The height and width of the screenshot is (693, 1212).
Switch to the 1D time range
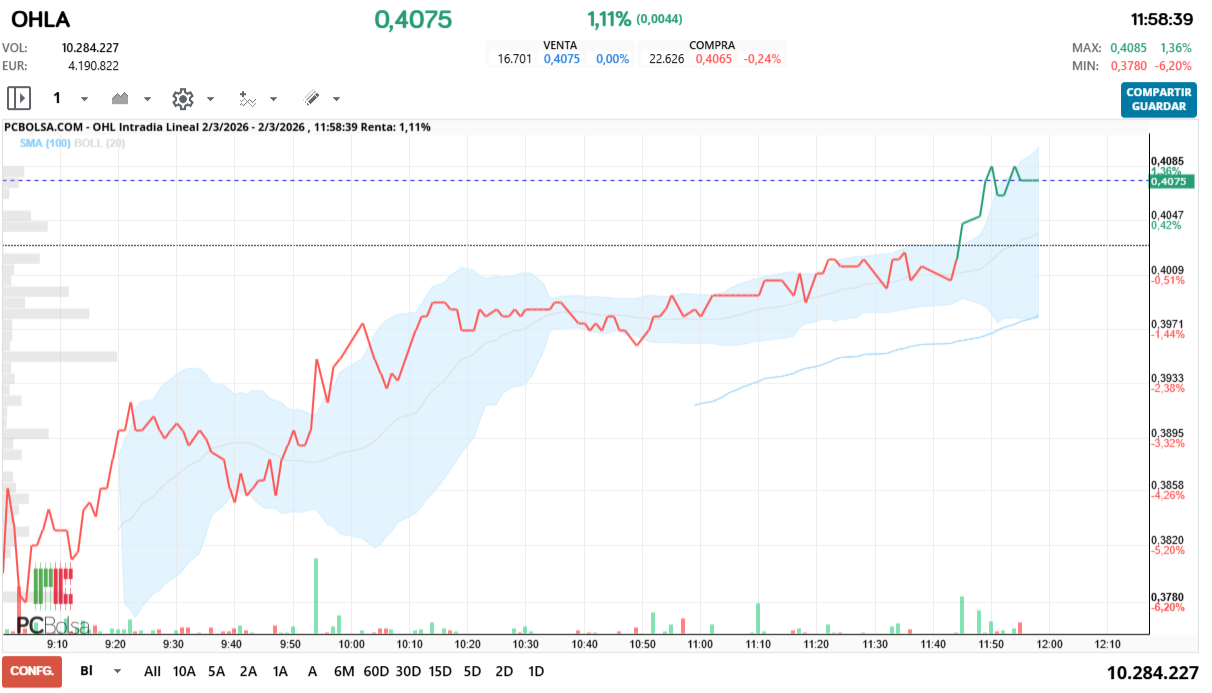coord(536,671)
